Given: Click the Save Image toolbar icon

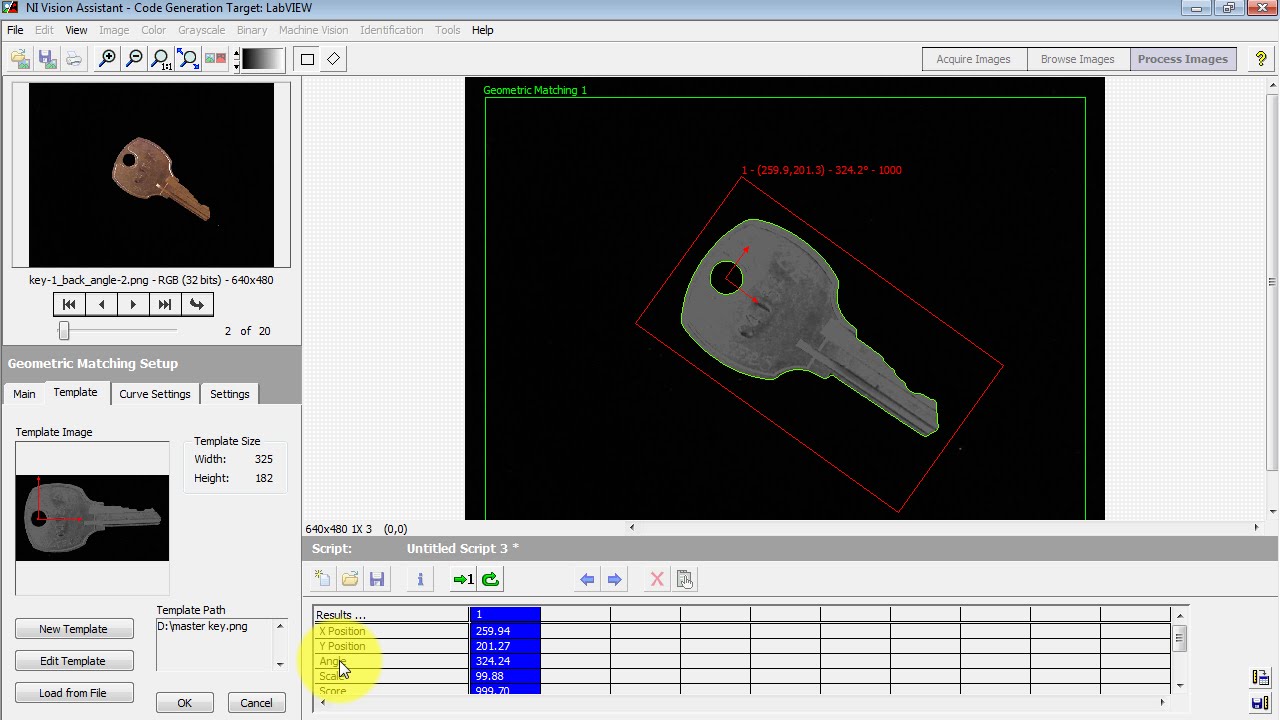Looking at the screenshot, I should tap(47, 59).
